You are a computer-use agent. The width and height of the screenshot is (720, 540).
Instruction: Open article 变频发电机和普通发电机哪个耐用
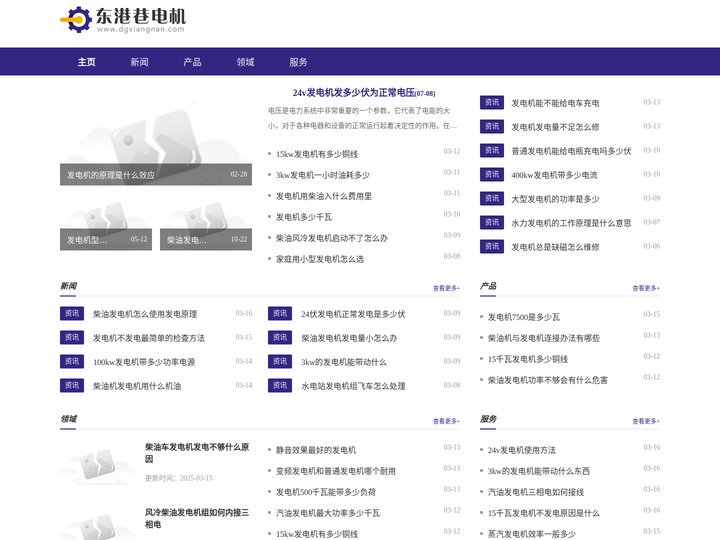[x=336, y=472]
